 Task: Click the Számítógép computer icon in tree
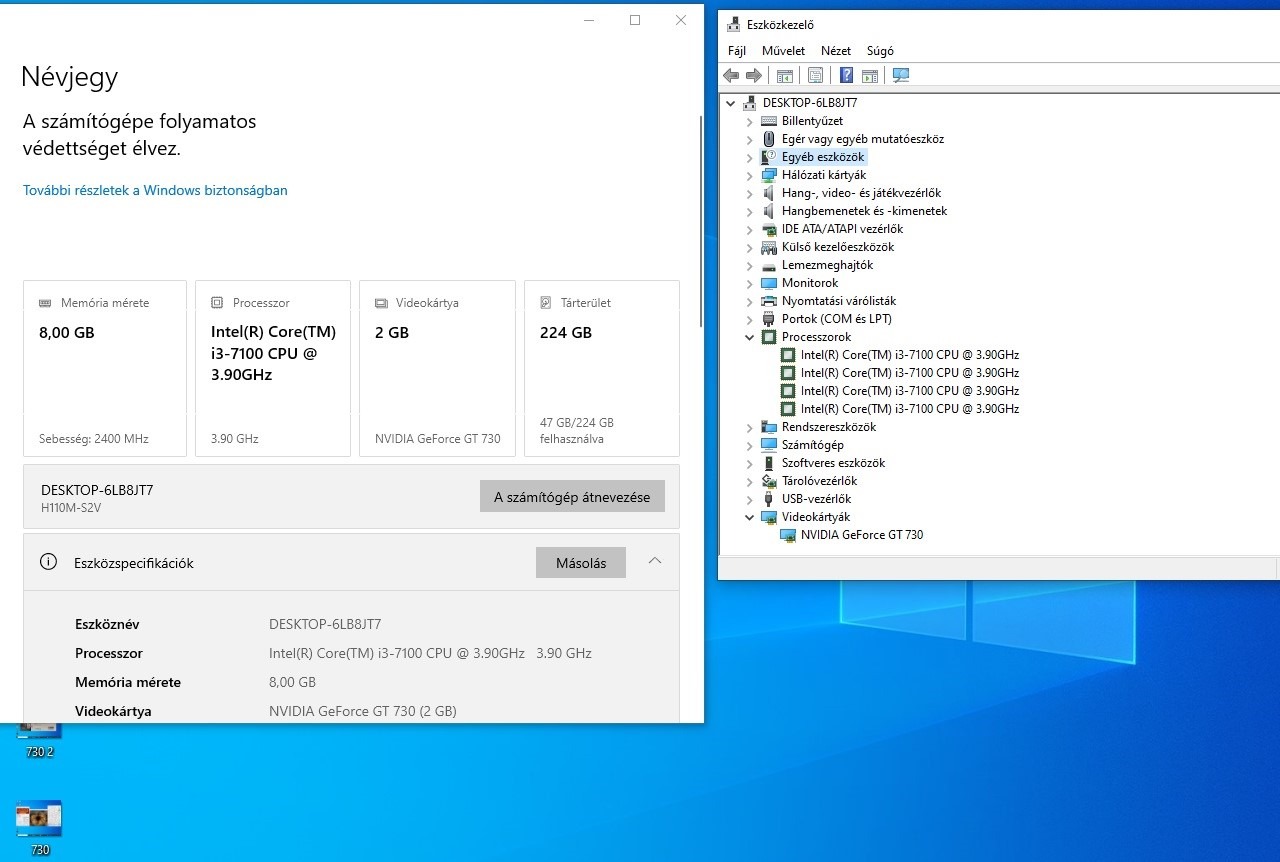(x=769, y=445)
